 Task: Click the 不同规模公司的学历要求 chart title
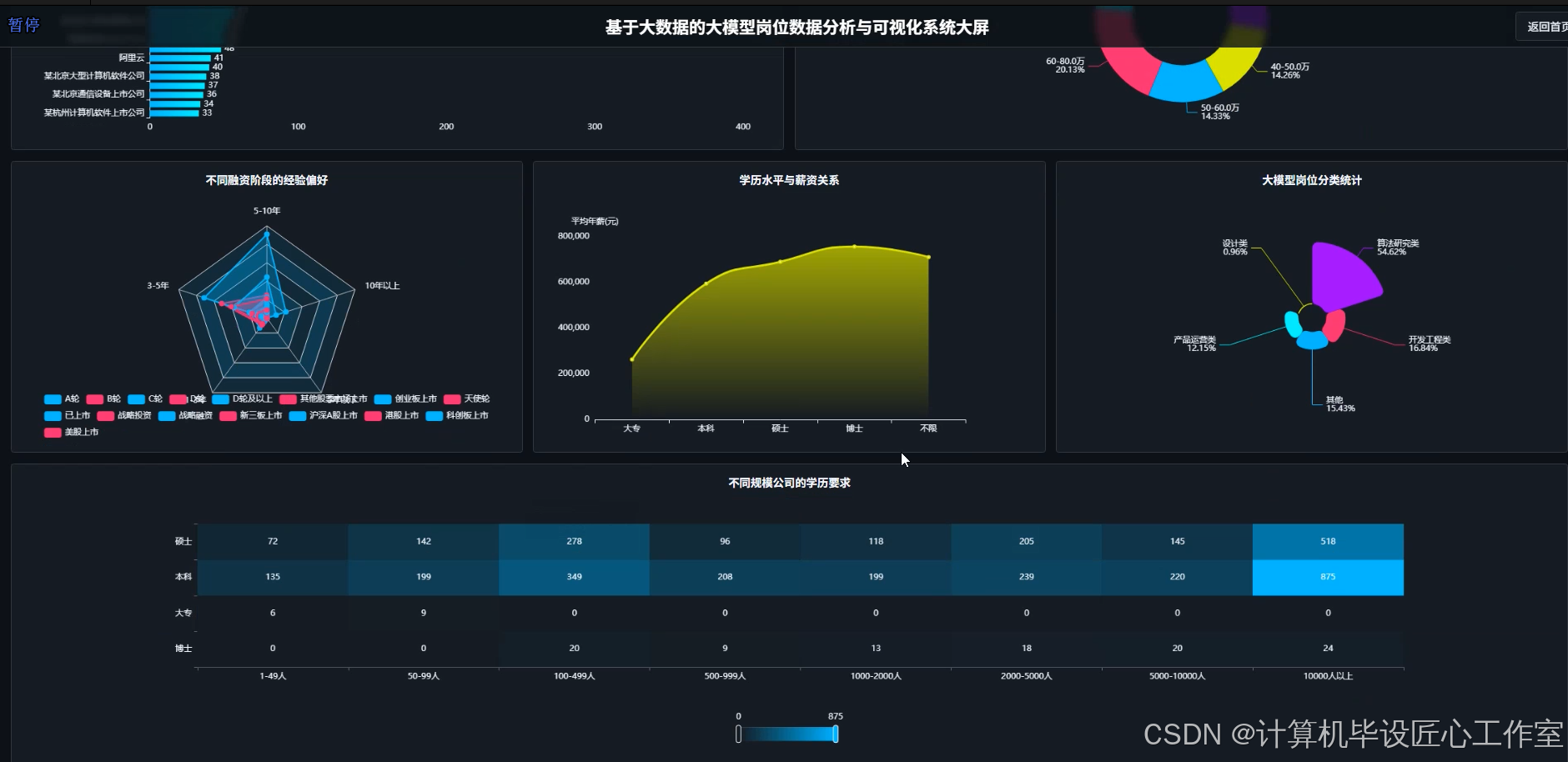point(789,483)
